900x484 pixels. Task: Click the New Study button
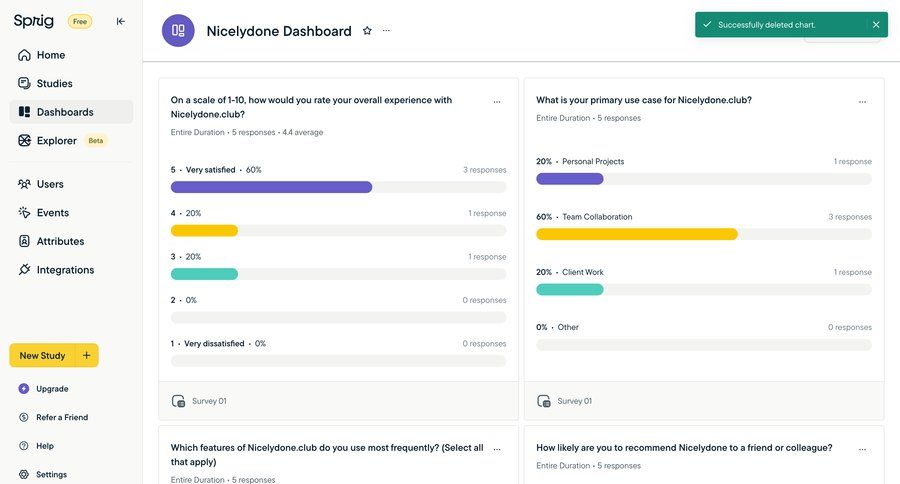pos(42,356)
